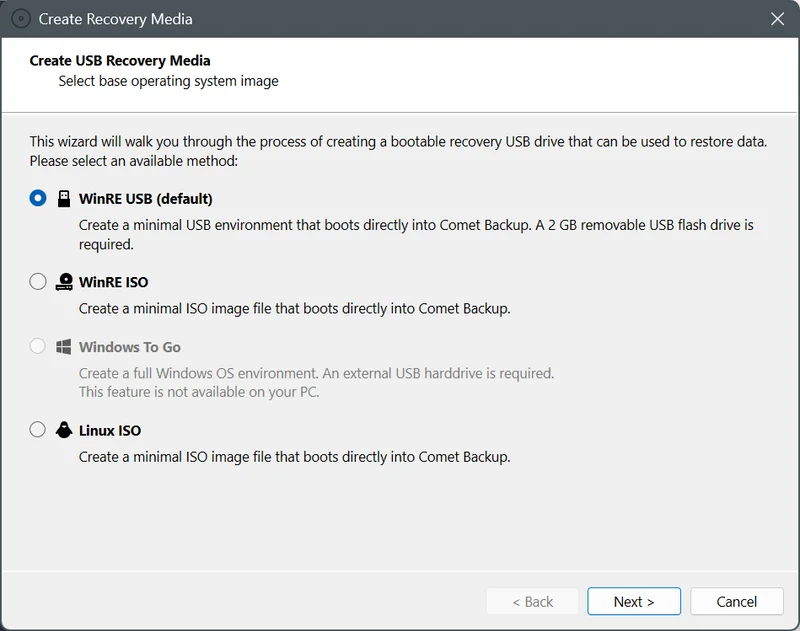Image resolution: width=800 pixels, height=631 pixels.
Task: Click the WinRE USB (default) label
Action: [145, 198]
